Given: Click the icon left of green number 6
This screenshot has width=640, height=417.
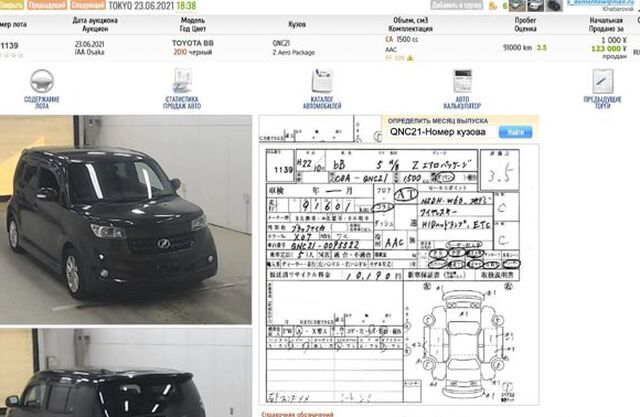Looking at the screenshot, I should [493, 6].
